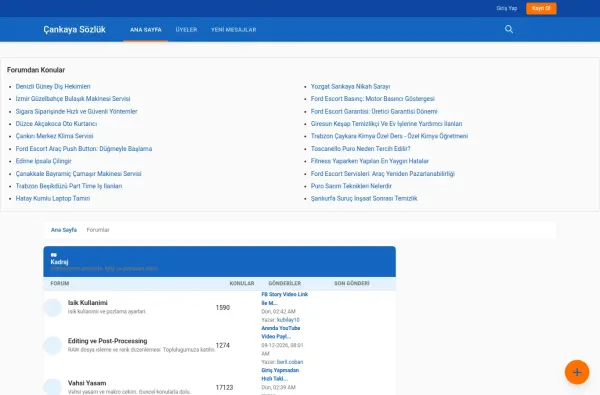Open user profile beril.coban
Viewport: 600px width, 395px height.
click(x=290, y=362)
